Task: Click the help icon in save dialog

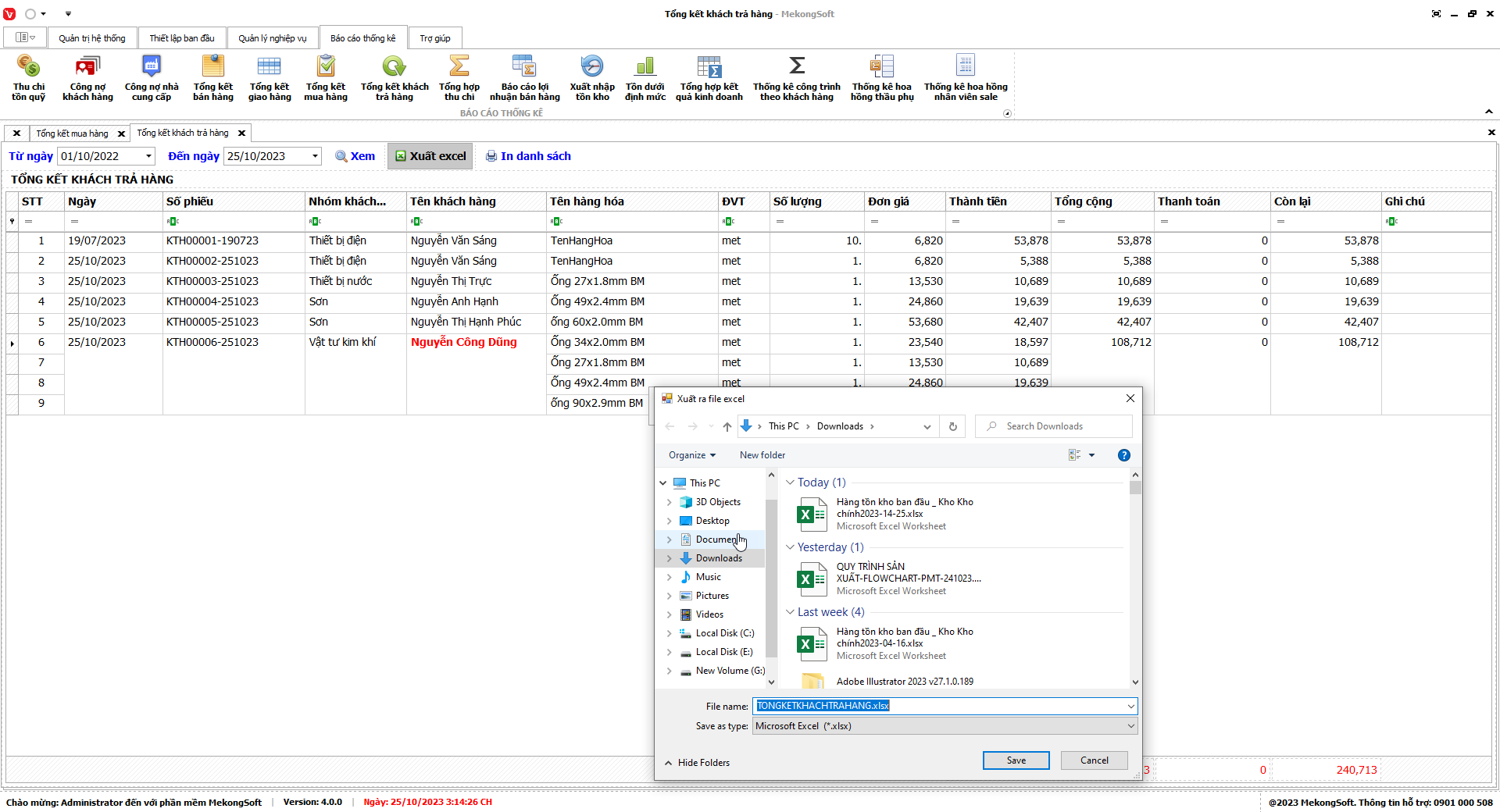Action: (1123, 455)
